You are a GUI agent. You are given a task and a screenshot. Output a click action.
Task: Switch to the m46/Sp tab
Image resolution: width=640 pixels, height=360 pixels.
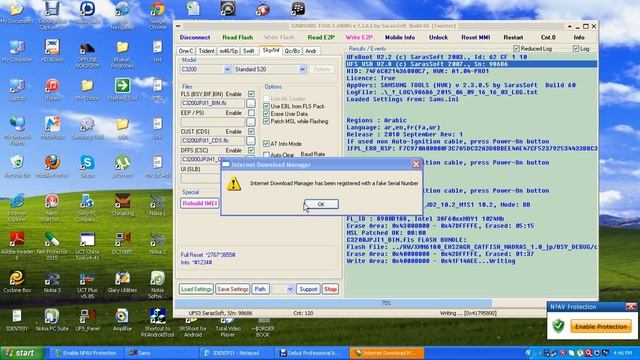229,51
